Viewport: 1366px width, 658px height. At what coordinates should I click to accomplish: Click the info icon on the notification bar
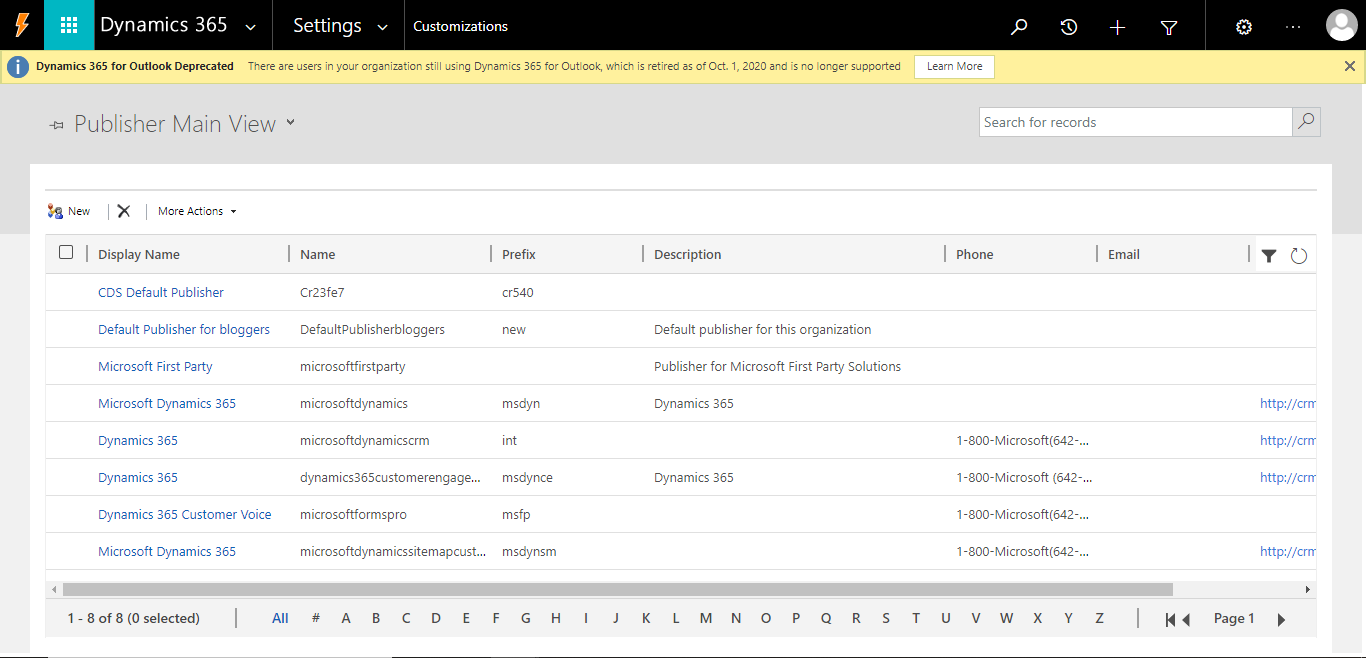tap(18, 66)
